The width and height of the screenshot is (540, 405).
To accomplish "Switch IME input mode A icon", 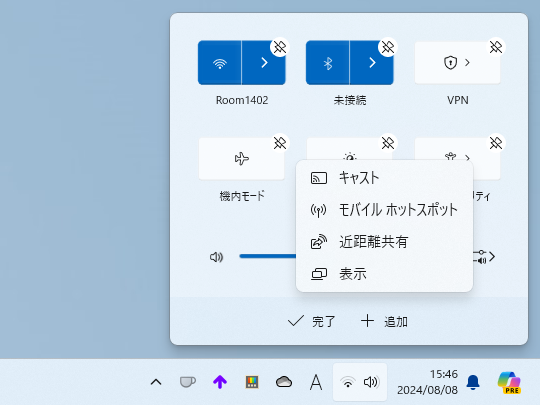I will tap(316, 382).
